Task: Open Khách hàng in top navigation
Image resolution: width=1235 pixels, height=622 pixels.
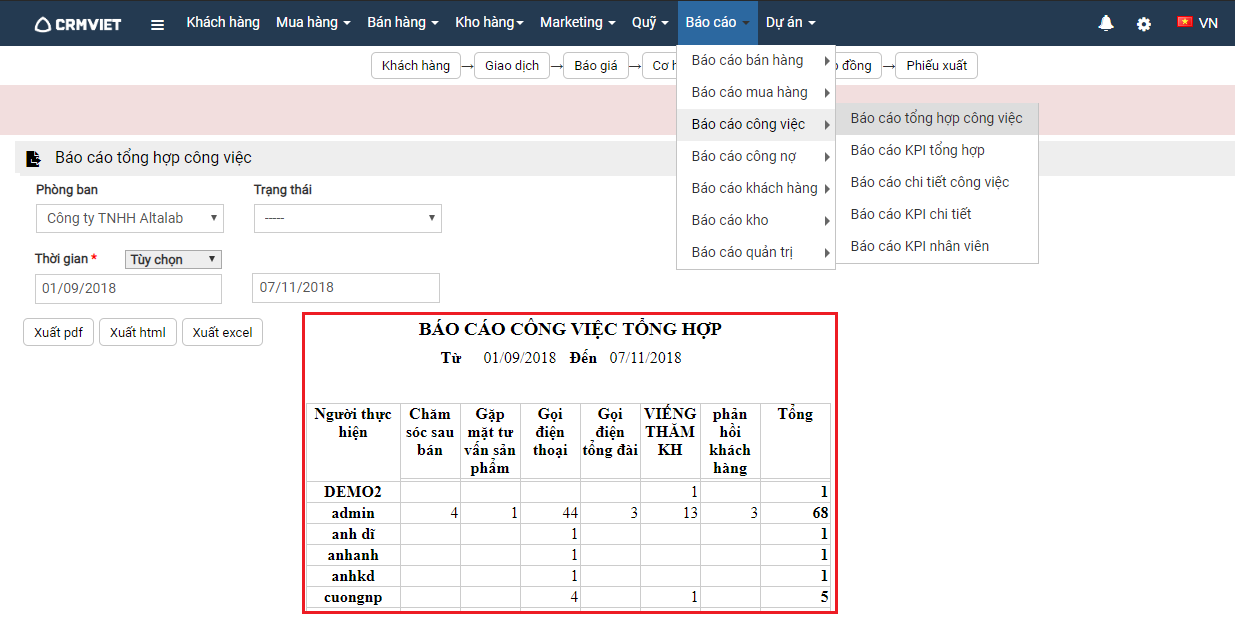Action: 223,22
